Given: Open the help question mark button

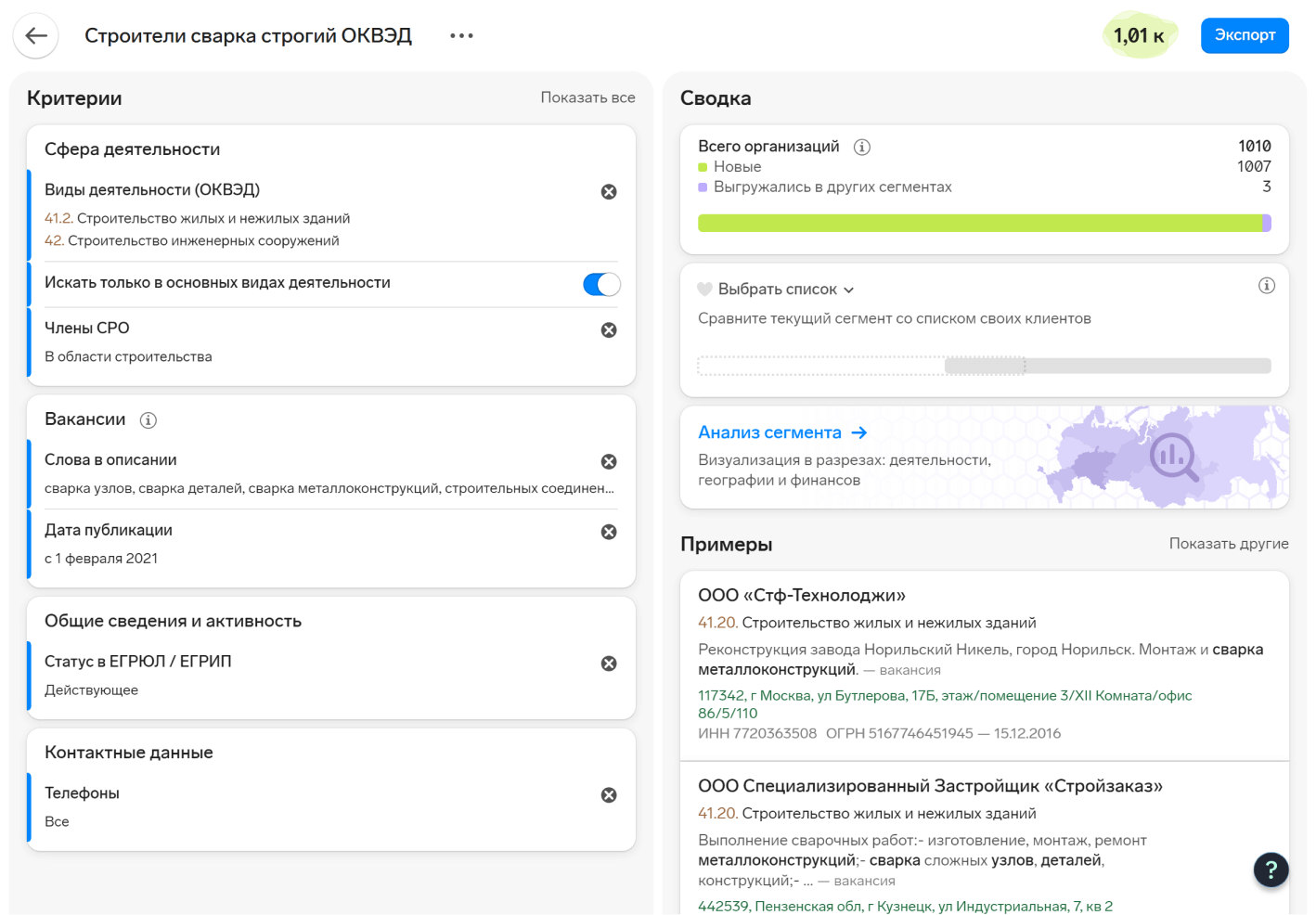Looking at the screenshot, I should (x=1271, y=870).
